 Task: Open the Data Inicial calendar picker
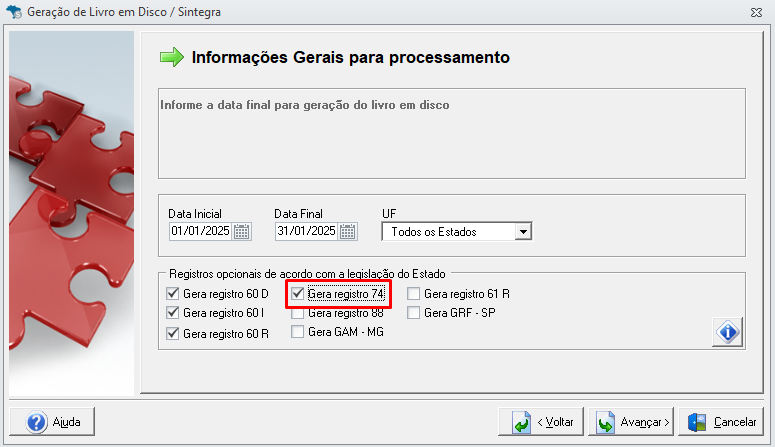242,231
